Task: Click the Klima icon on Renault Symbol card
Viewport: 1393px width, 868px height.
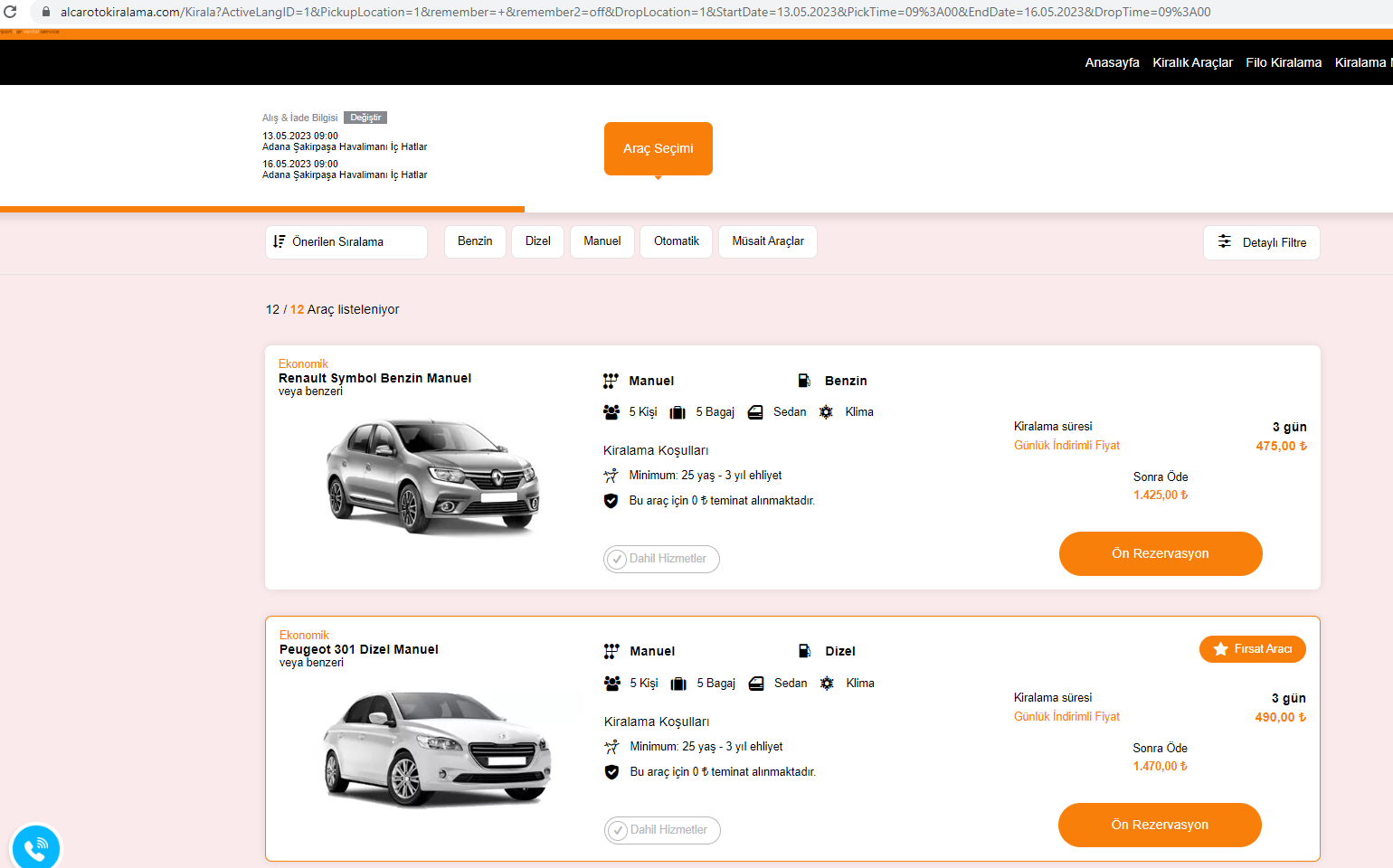Action: coord(826,412)
